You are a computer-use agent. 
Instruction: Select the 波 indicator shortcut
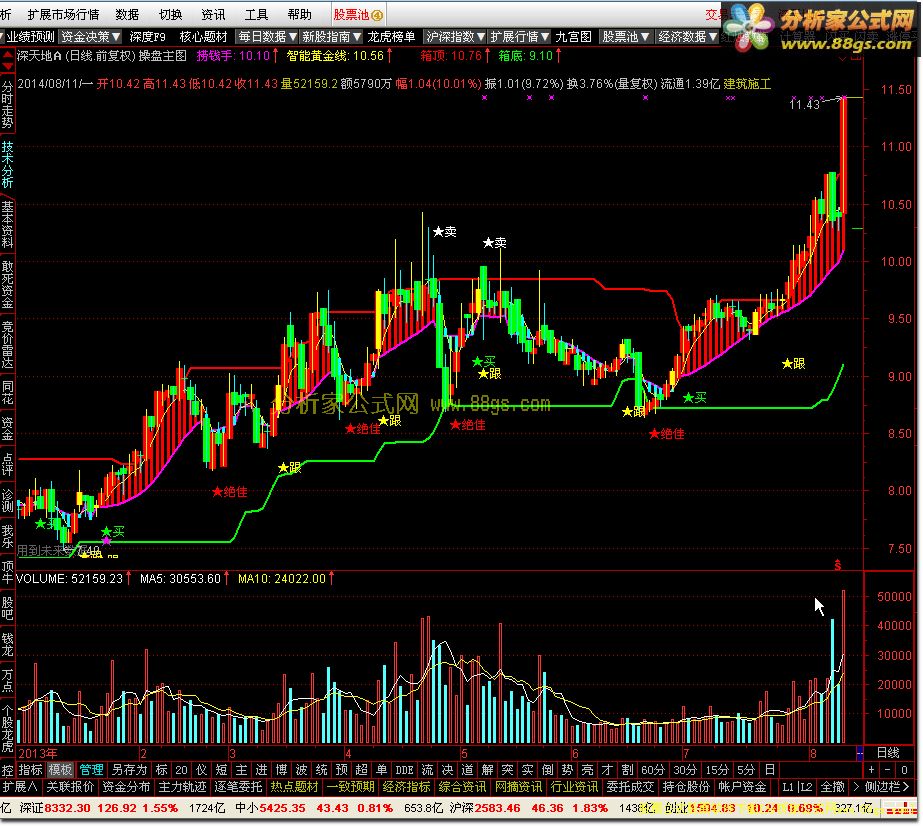coord(301,770)
